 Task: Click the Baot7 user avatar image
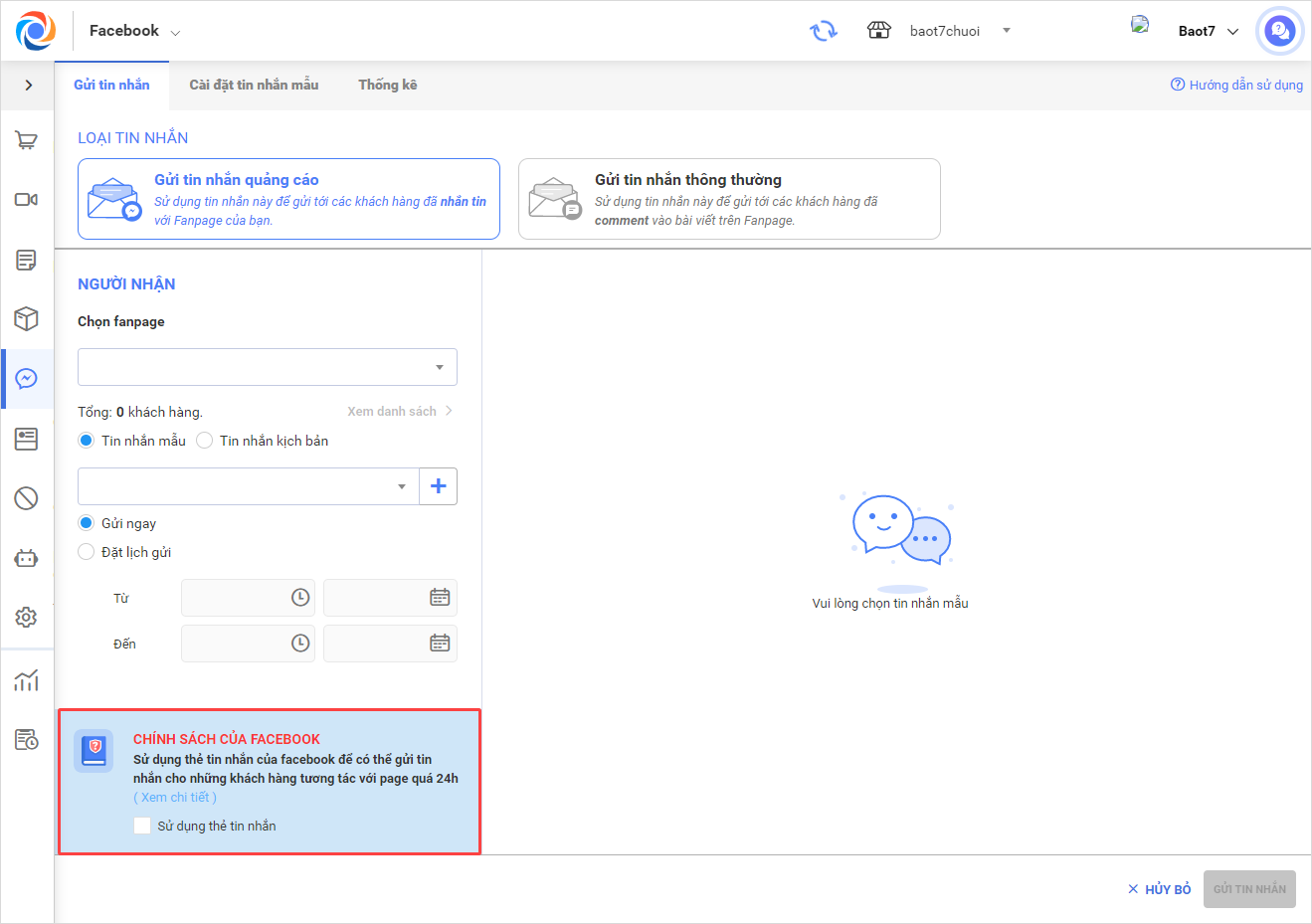coord(1140,24)
